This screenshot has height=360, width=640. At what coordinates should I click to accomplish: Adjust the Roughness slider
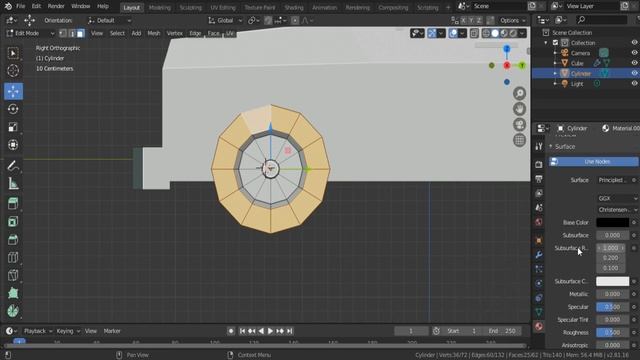612,333
